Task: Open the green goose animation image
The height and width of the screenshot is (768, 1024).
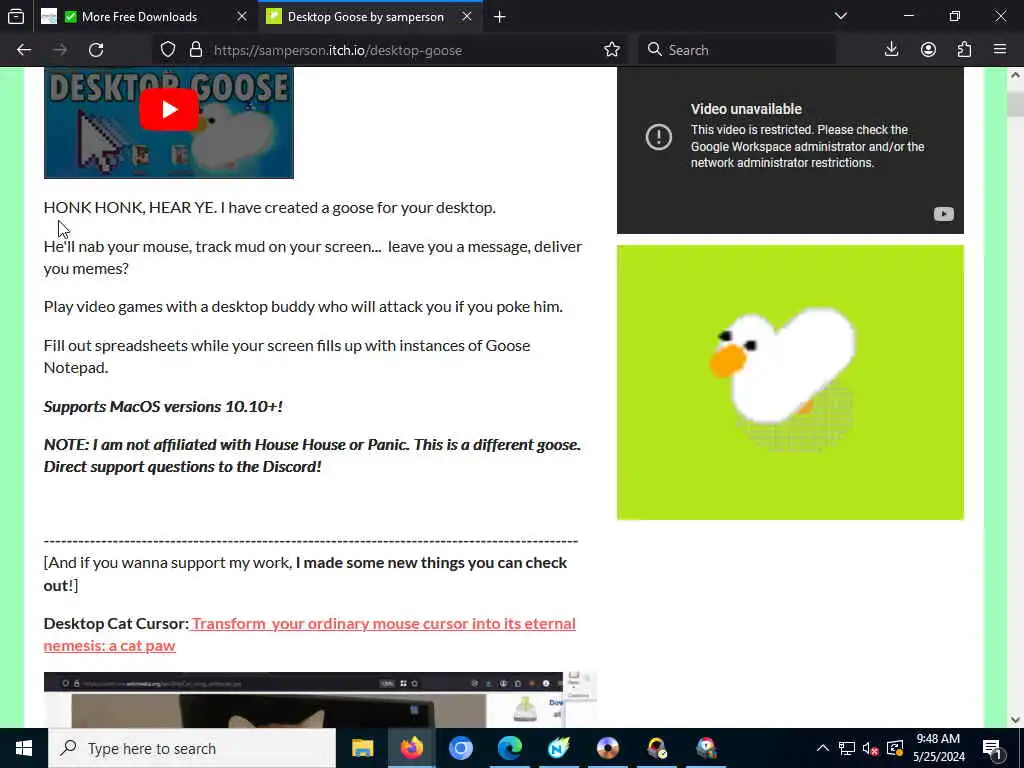Action: 790,383
